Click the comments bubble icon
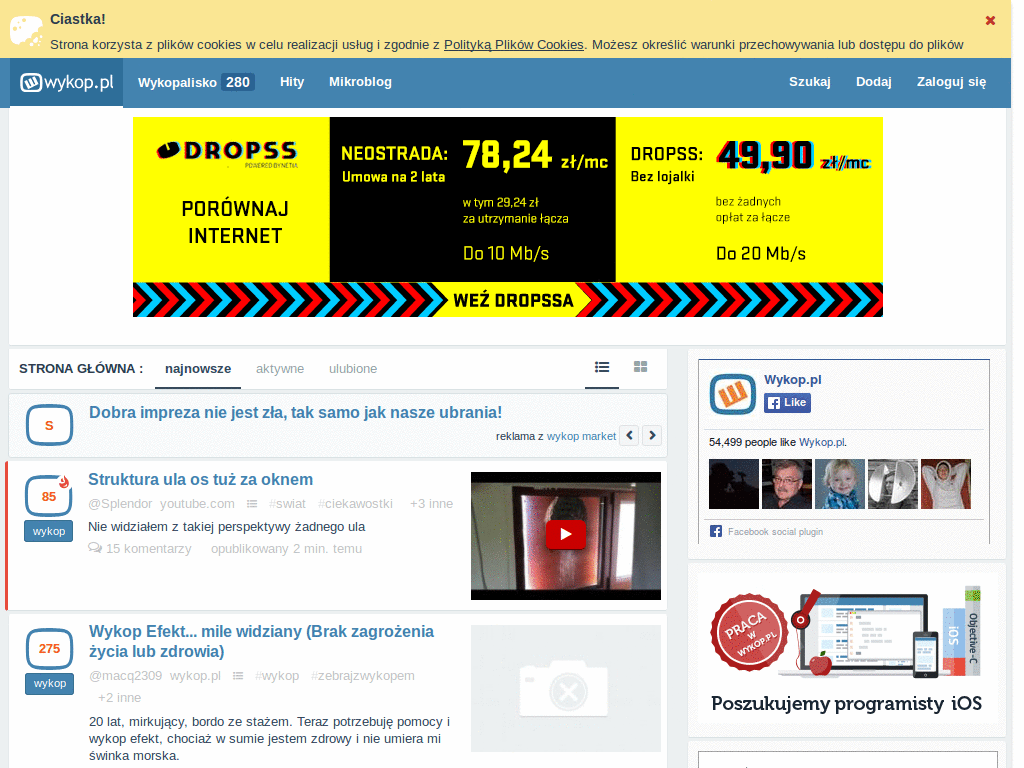This screenshot has height=768, width=1024. click(x=95, y=548)
